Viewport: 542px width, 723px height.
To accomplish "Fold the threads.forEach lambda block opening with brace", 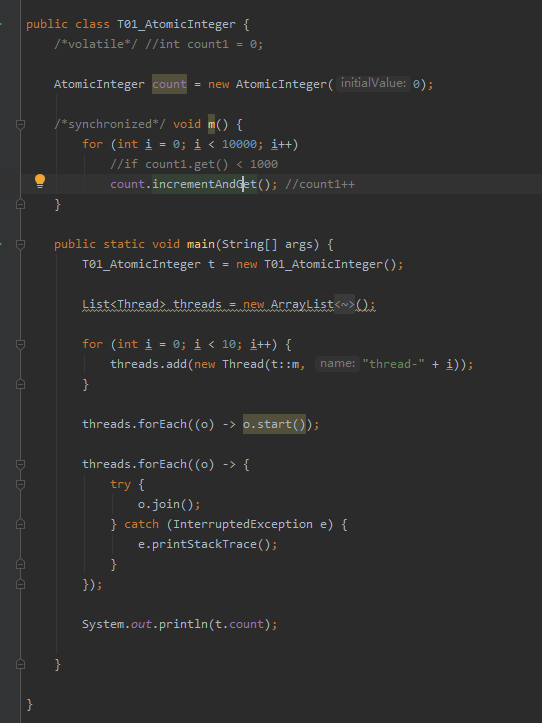I will (x=20, y=464).
